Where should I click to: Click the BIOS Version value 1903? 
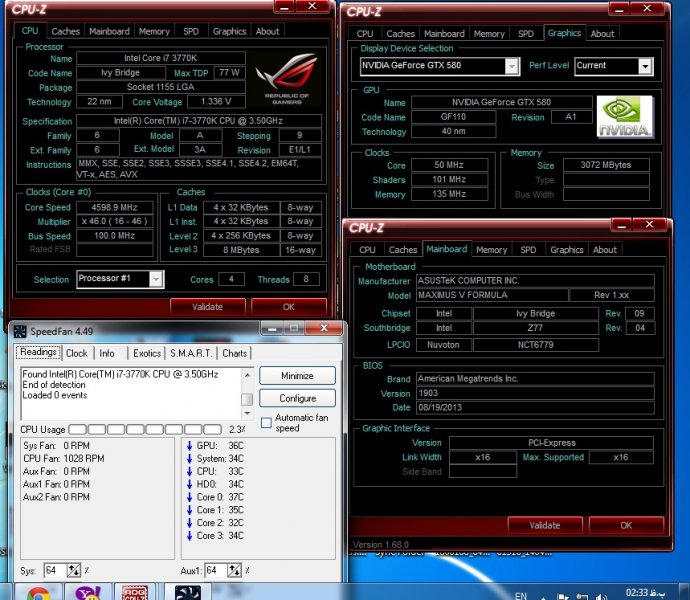[535, 393]
